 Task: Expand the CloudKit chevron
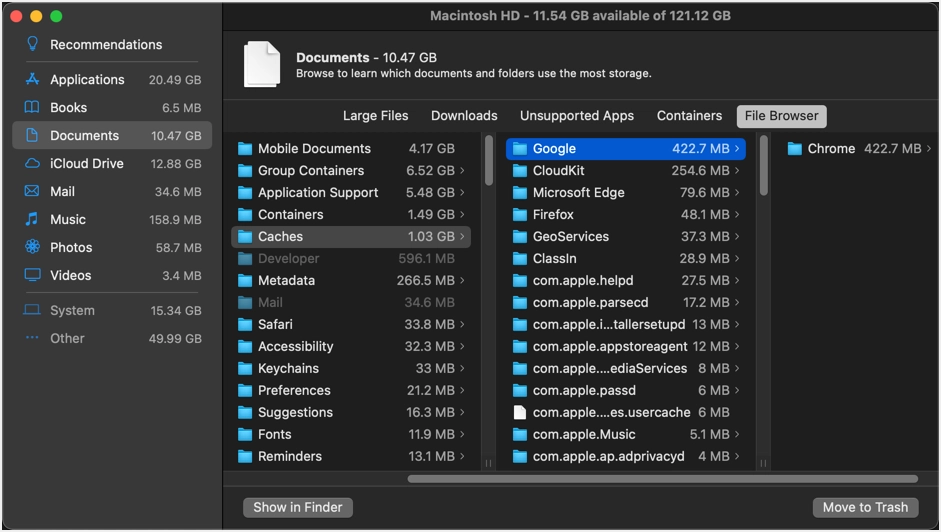click(737, 171)
